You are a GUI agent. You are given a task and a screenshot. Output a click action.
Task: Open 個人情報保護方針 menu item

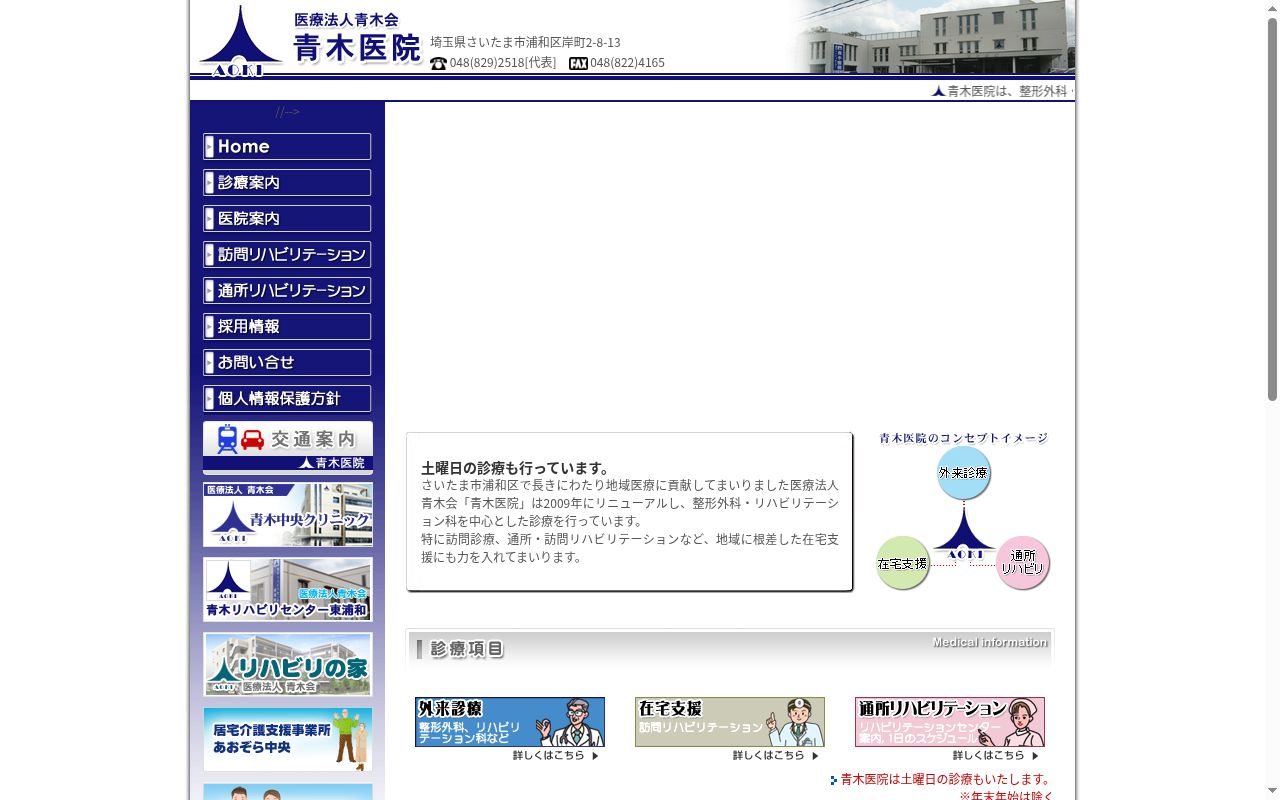287,399
